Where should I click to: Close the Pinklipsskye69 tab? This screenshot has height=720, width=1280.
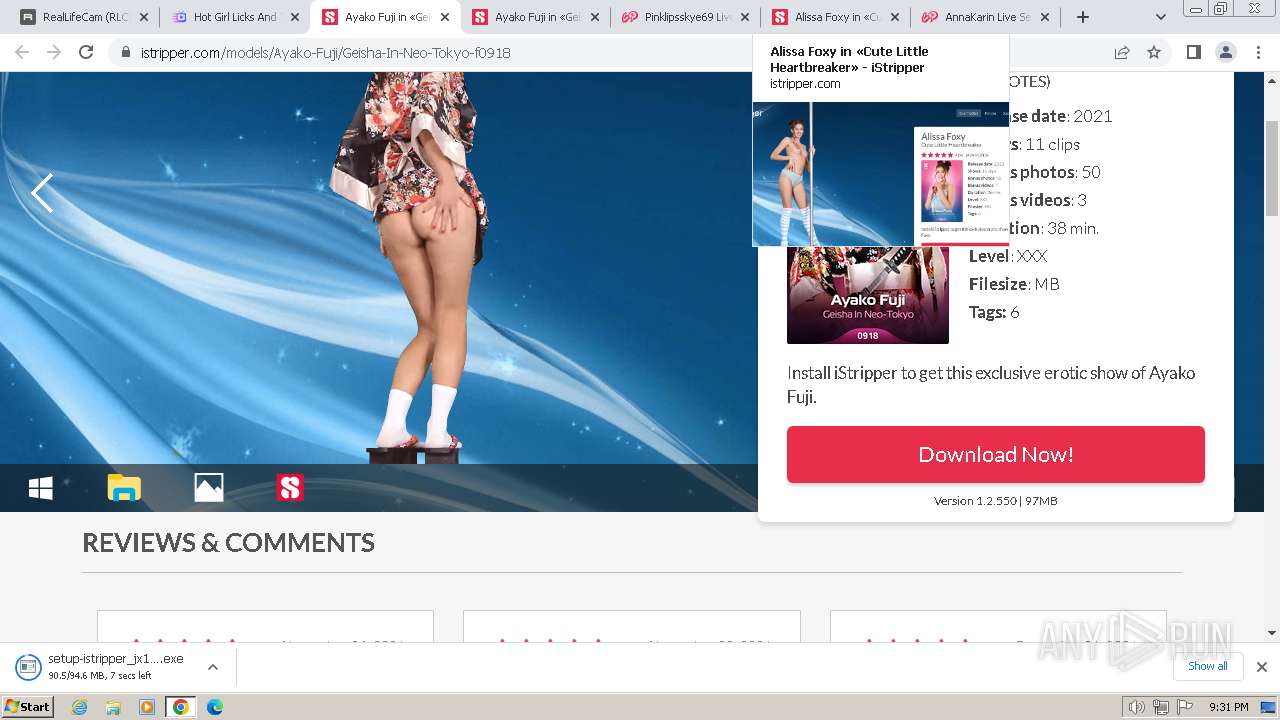tap(745, 17)
